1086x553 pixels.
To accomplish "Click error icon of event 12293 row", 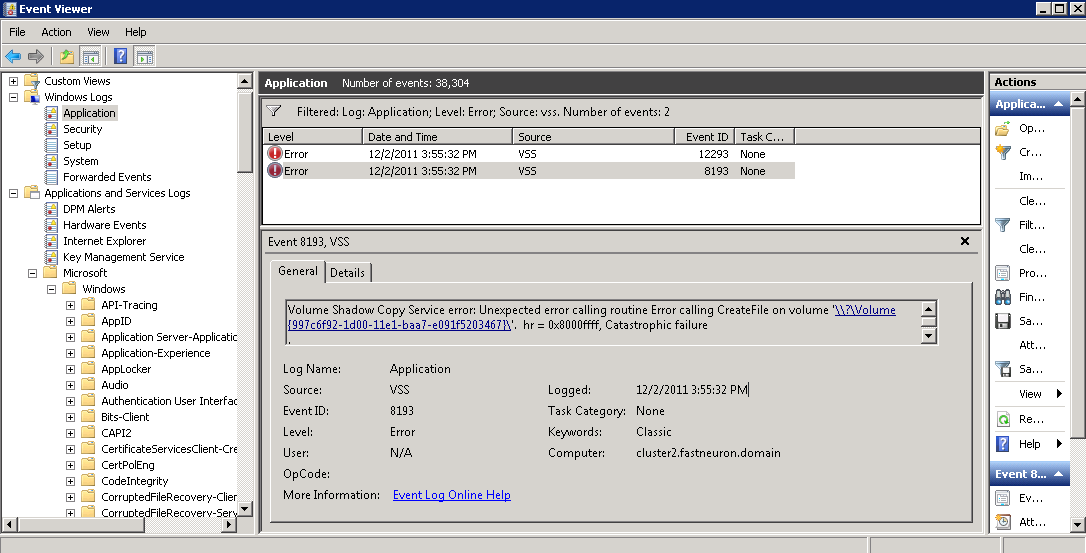I will click(x=275, y=154).
